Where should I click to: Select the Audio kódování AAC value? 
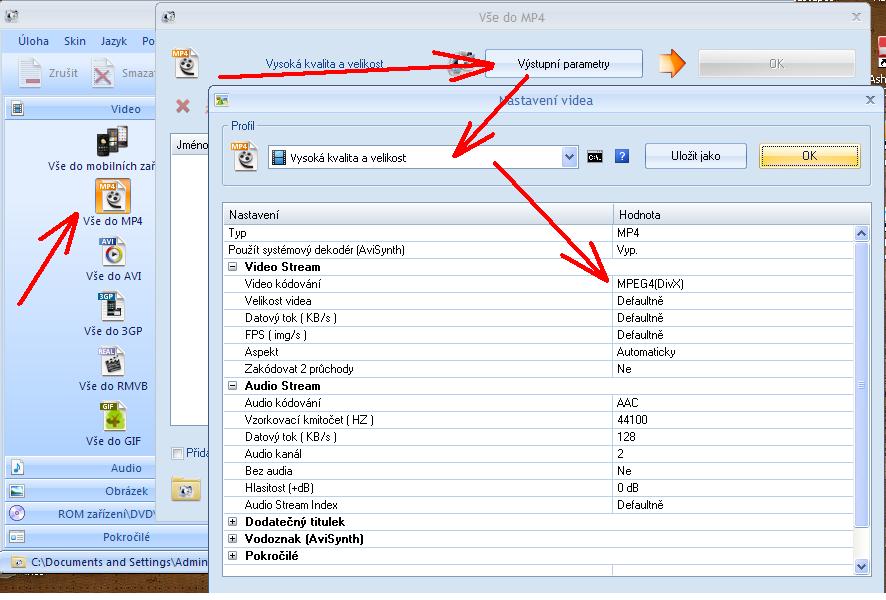(x=627, y=403)
